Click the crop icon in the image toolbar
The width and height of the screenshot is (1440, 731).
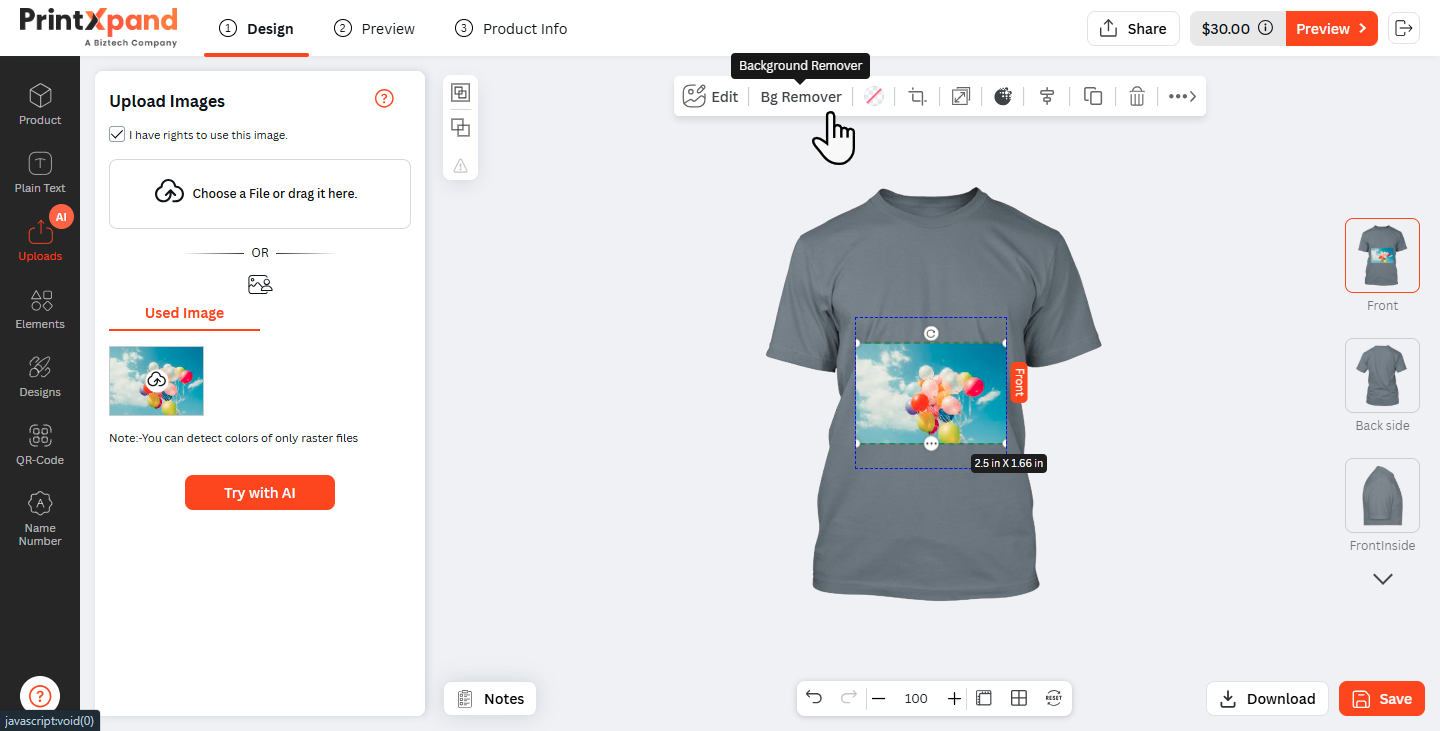point(917,97)
